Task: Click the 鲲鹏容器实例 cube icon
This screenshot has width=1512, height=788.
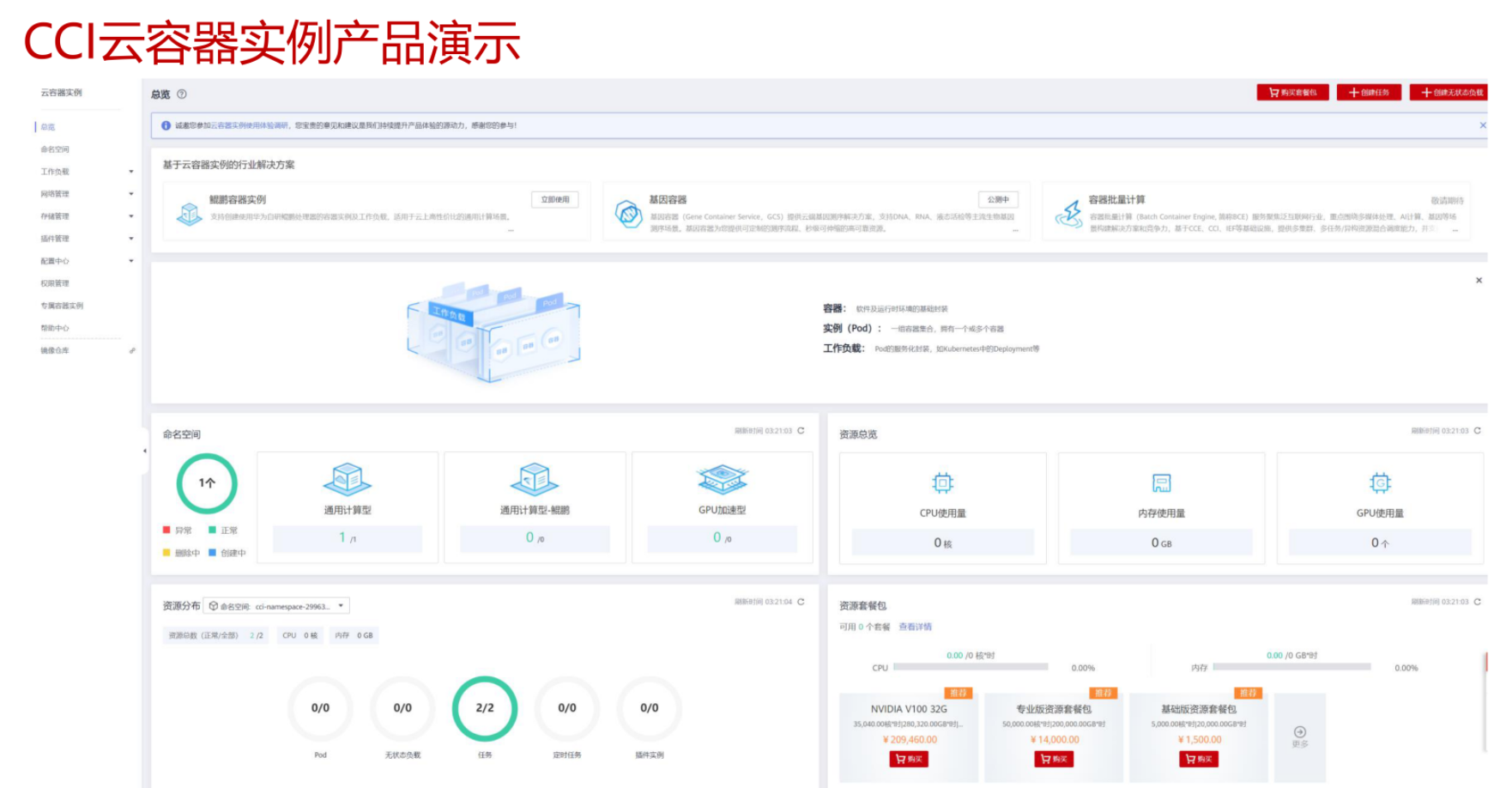Action: pyautogui.click(x=189, y=213)
